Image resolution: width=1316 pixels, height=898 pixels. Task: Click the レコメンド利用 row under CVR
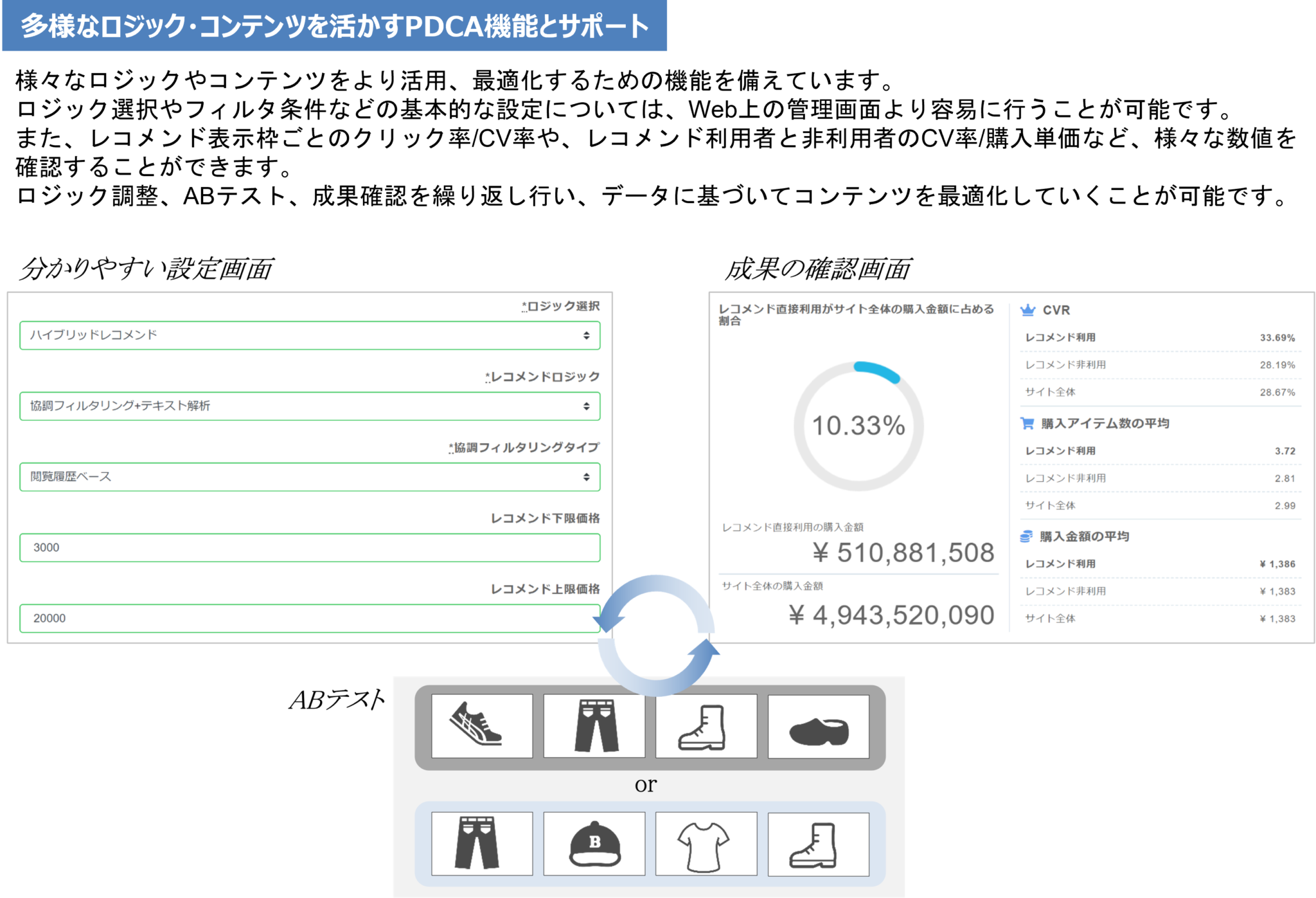1160,337
